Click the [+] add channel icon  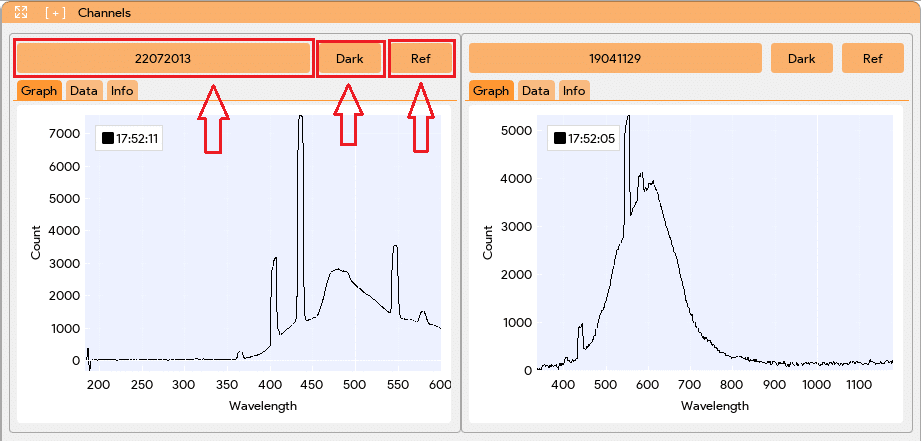click(x=55, y=12)
